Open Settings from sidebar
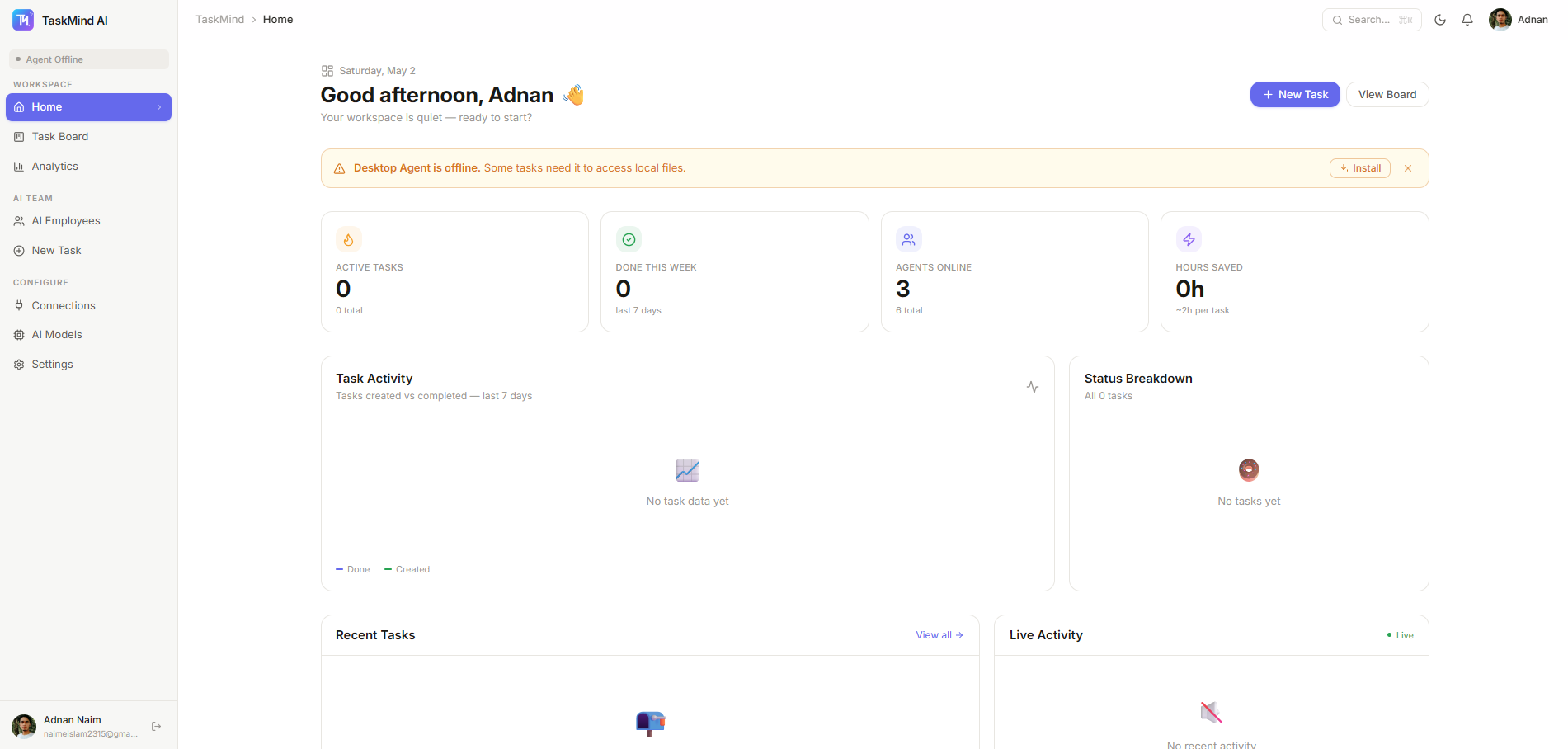1568x749 pixels. (88, 365)
